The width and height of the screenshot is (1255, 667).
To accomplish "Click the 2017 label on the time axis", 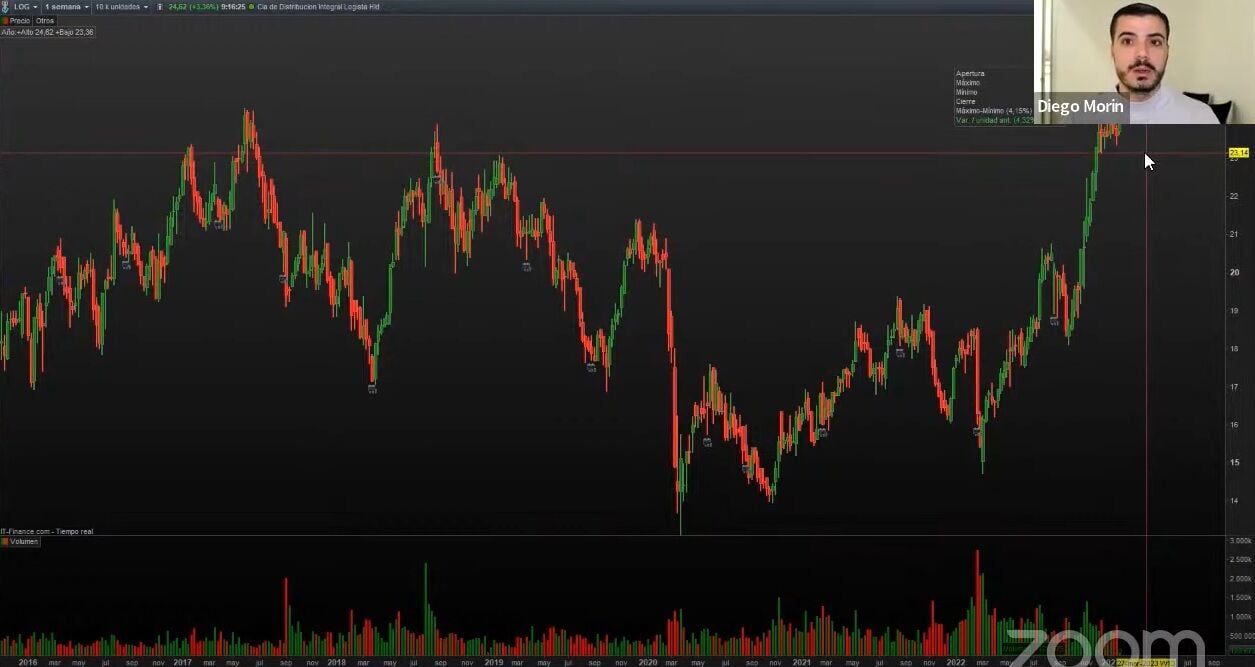I will pyautogui.click(x=183, y=662).
